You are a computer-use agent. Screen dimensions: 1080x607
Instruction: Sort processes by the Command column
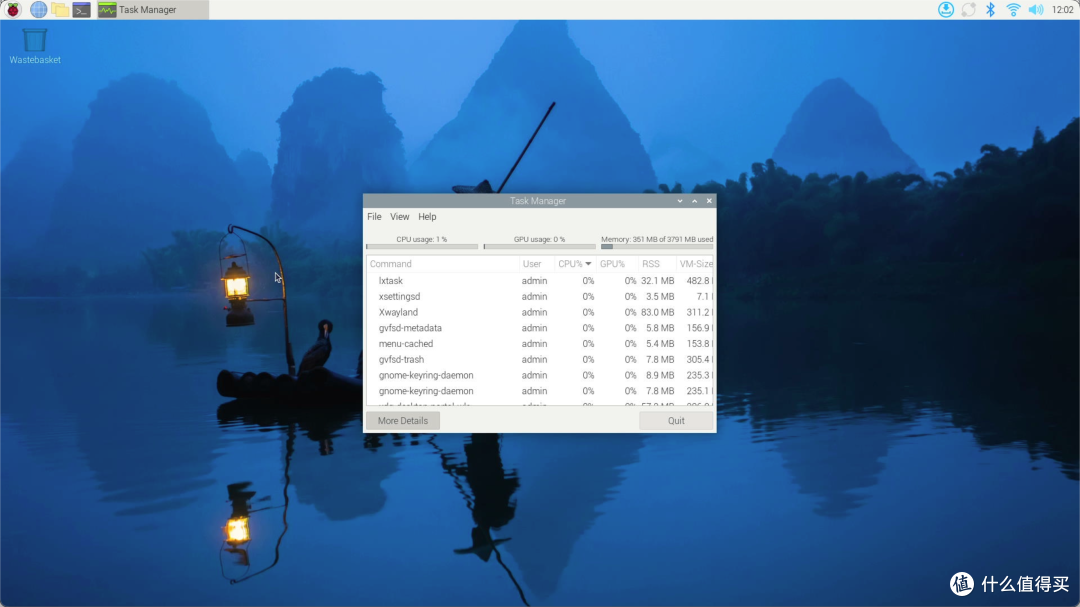pyautogui.click(x=442, y=264)
